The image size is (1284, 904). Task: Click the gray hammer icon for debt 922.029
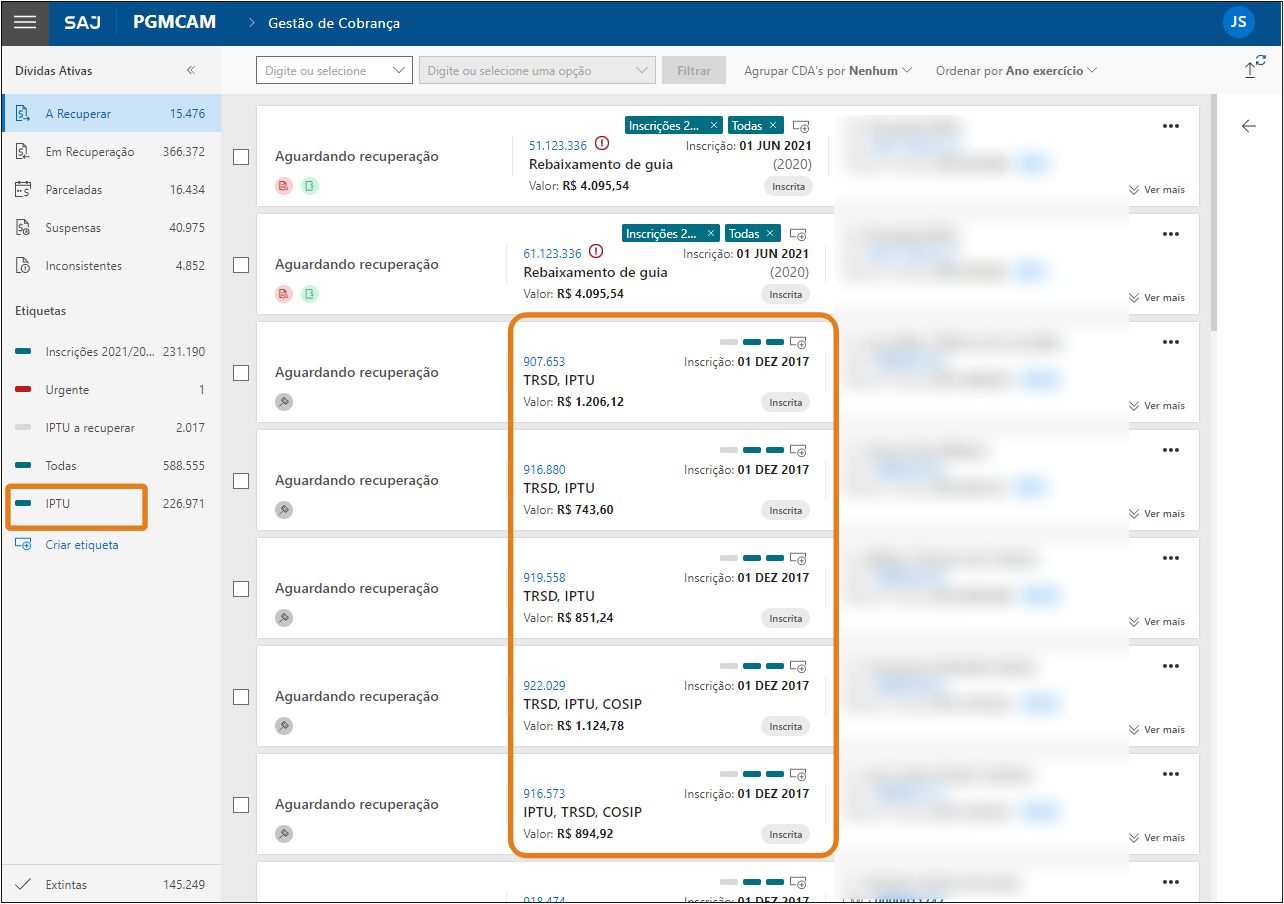pos(284,726)
